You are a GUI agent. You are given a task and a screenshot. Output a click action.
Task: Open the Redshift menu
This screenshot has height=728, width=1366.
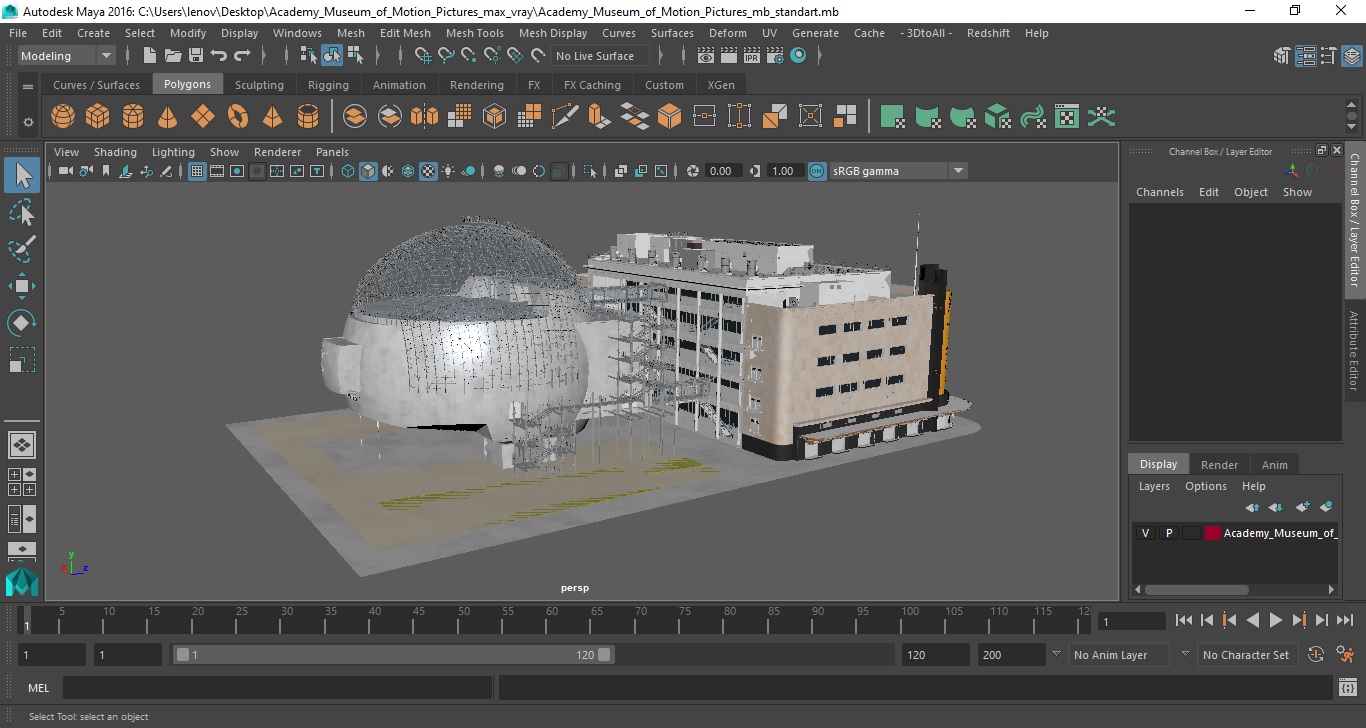pyautogui.click(x=988, y=33)
